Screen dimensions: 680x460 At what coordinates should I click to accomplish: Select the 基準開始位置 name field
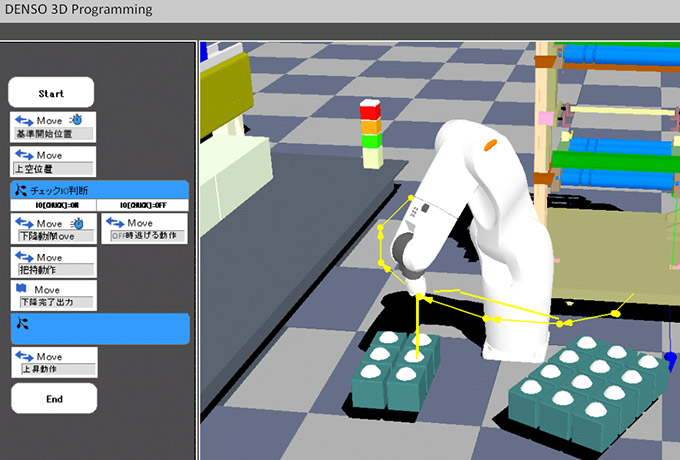(55, 132)
